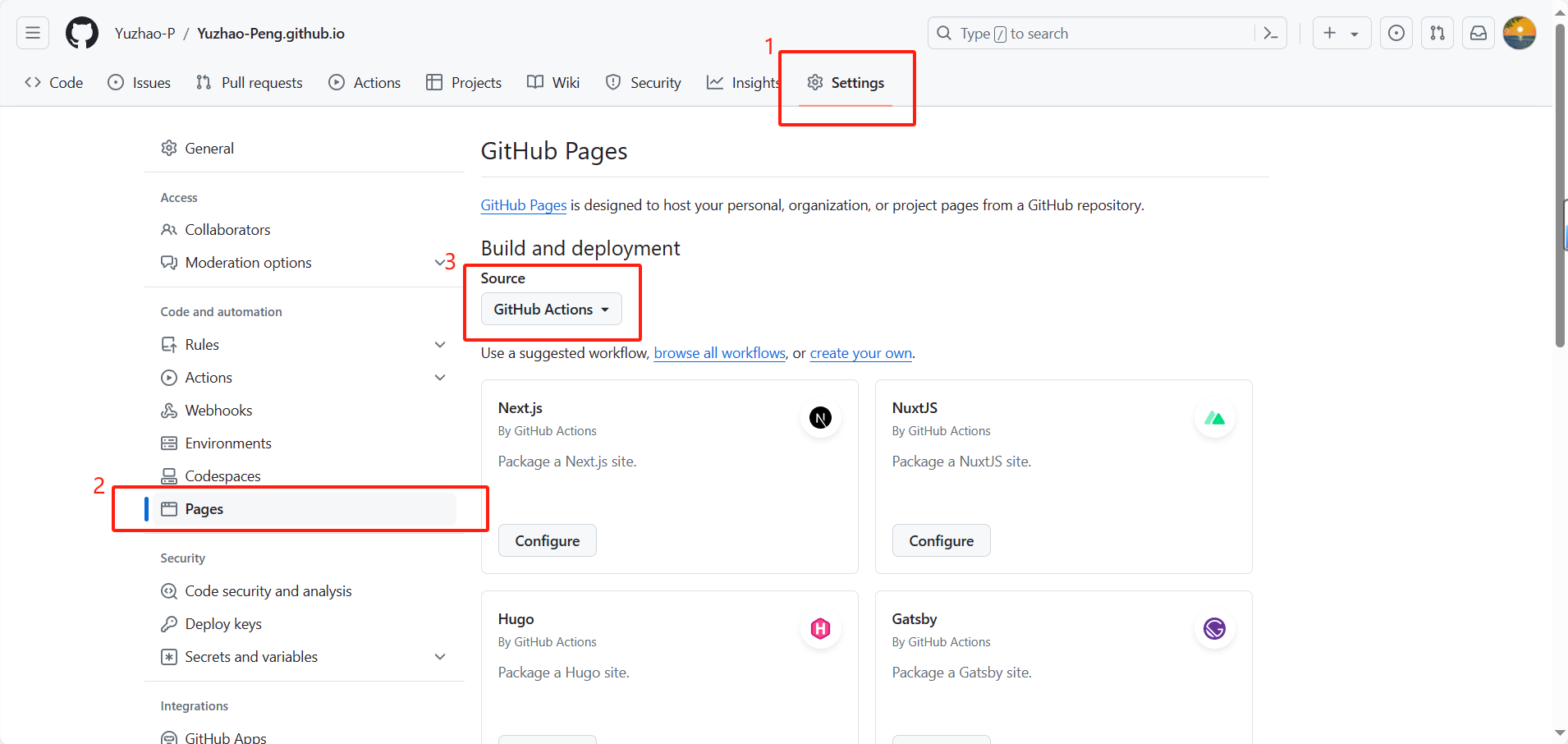
Task: Configure the Next.js workflow
Action: pyautogui.click(x=548, y=540)
